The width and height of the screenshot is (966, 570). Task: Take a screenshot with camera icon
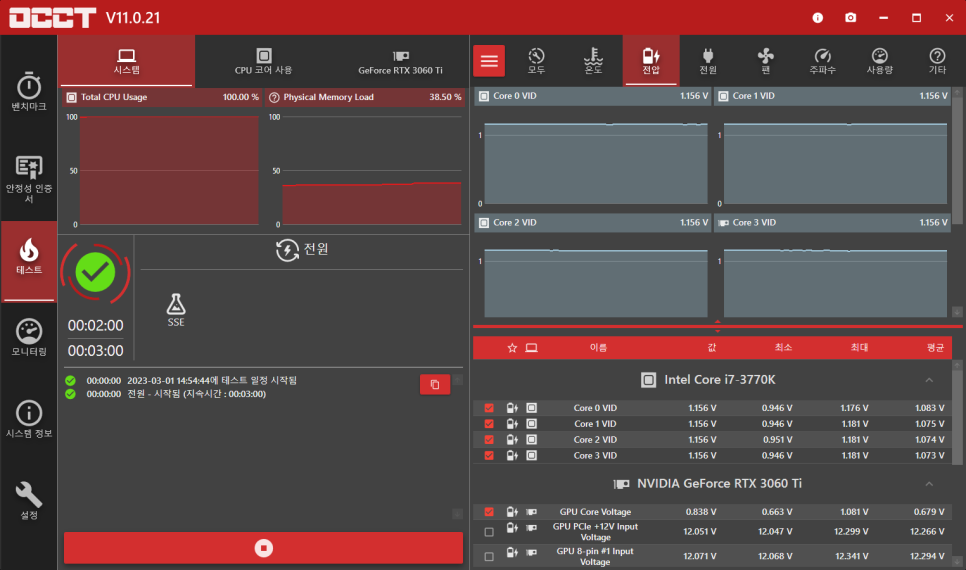[850, 18]
